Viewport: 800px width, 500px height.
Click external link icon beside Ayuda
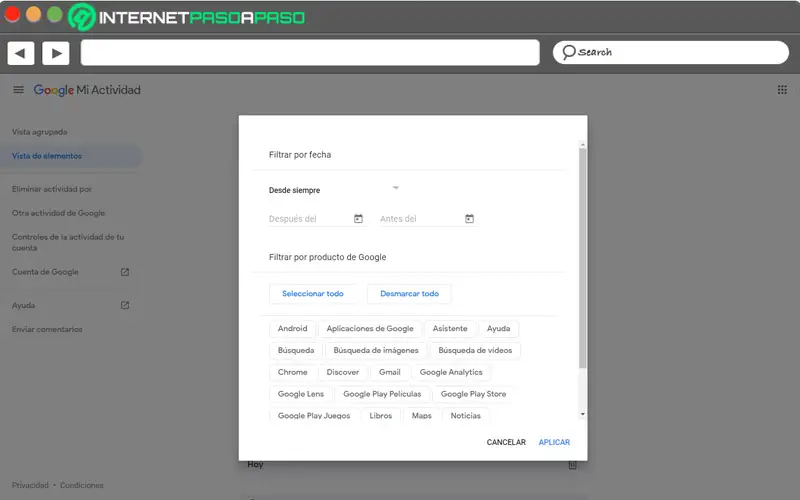(125, 305)
